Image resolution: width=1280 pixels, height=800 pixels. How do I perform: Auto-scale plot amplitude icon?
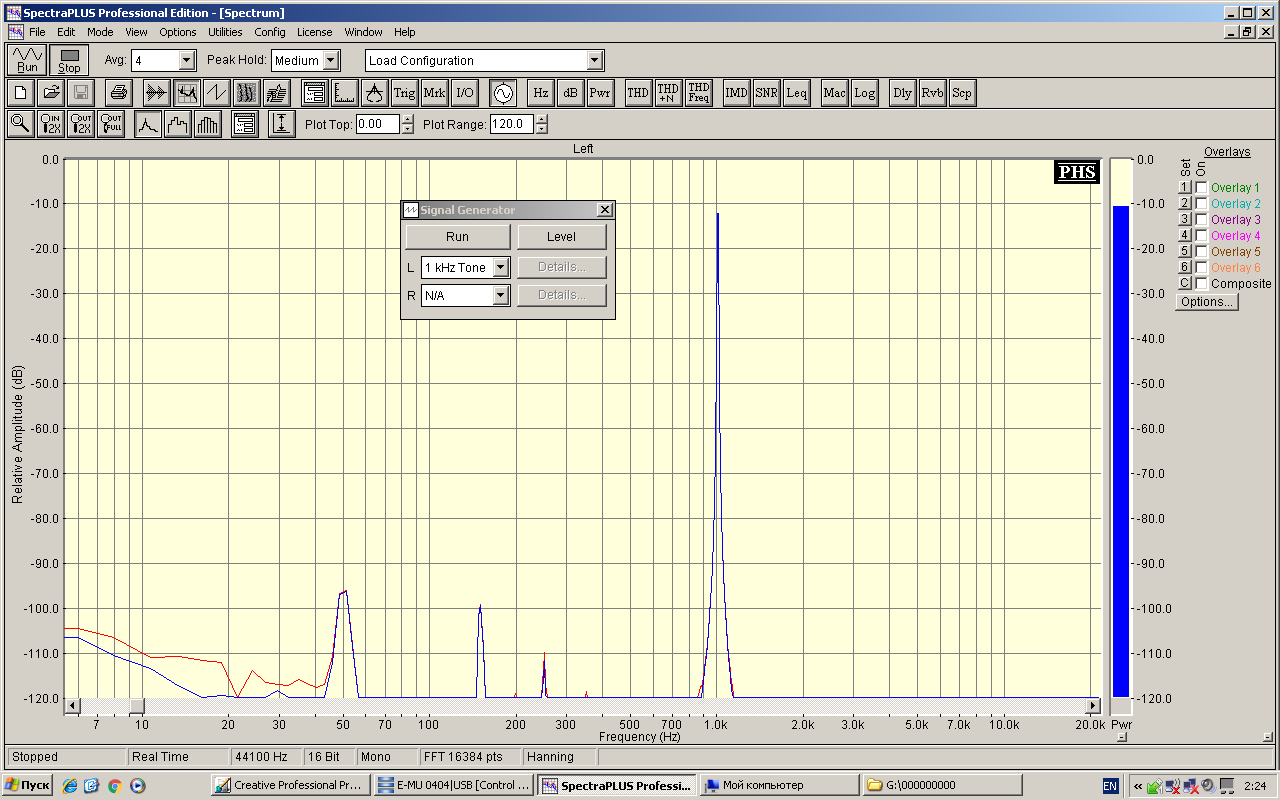[282, 124]
